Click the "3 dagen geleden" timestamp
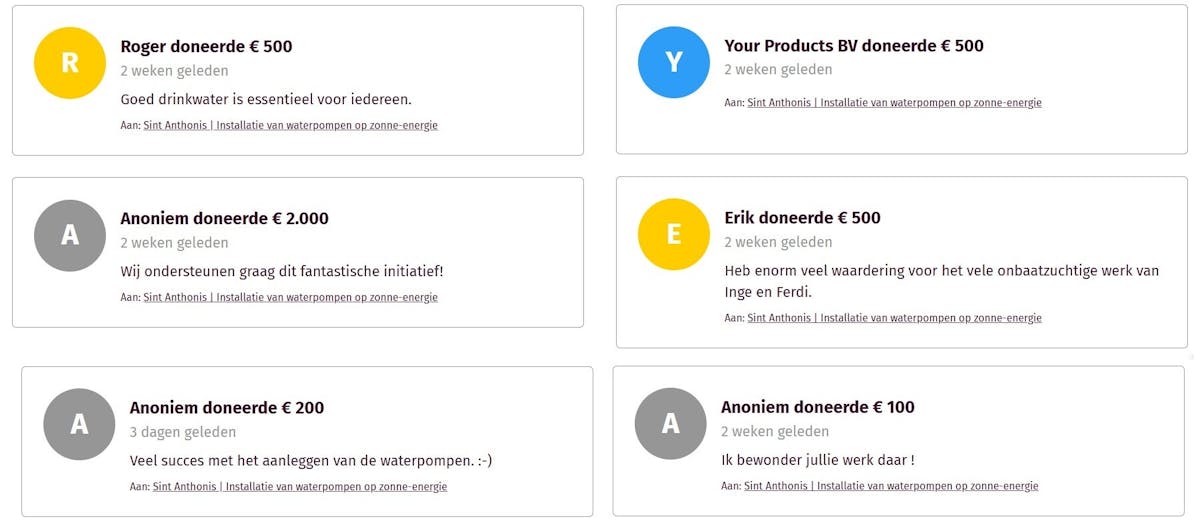 coord(183,432)
